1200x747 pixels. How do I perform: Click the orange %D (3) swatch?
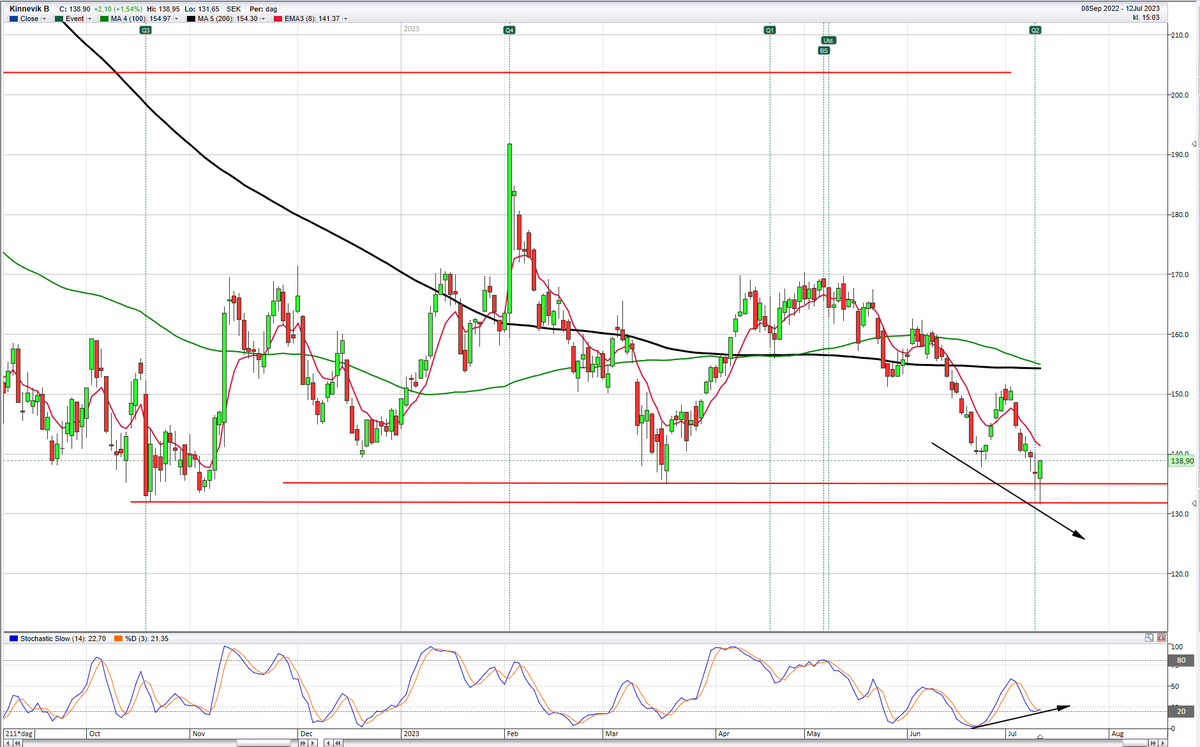point(120,638)
